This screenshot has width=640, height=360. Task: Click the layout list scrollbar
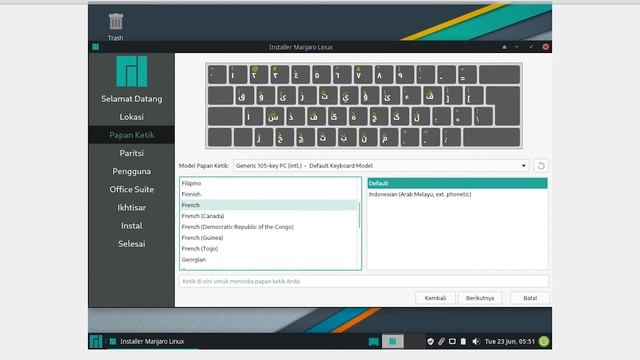pos(359,216)
